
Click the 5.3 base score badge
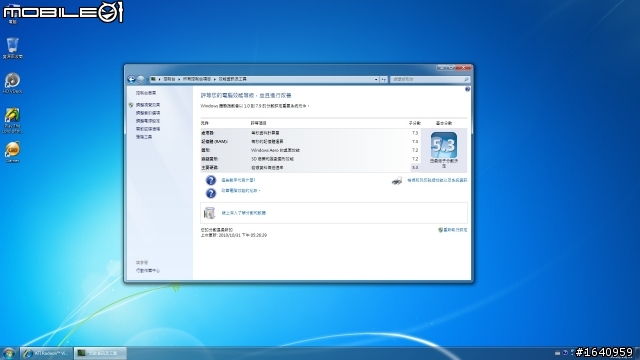(x=444, y=145)
